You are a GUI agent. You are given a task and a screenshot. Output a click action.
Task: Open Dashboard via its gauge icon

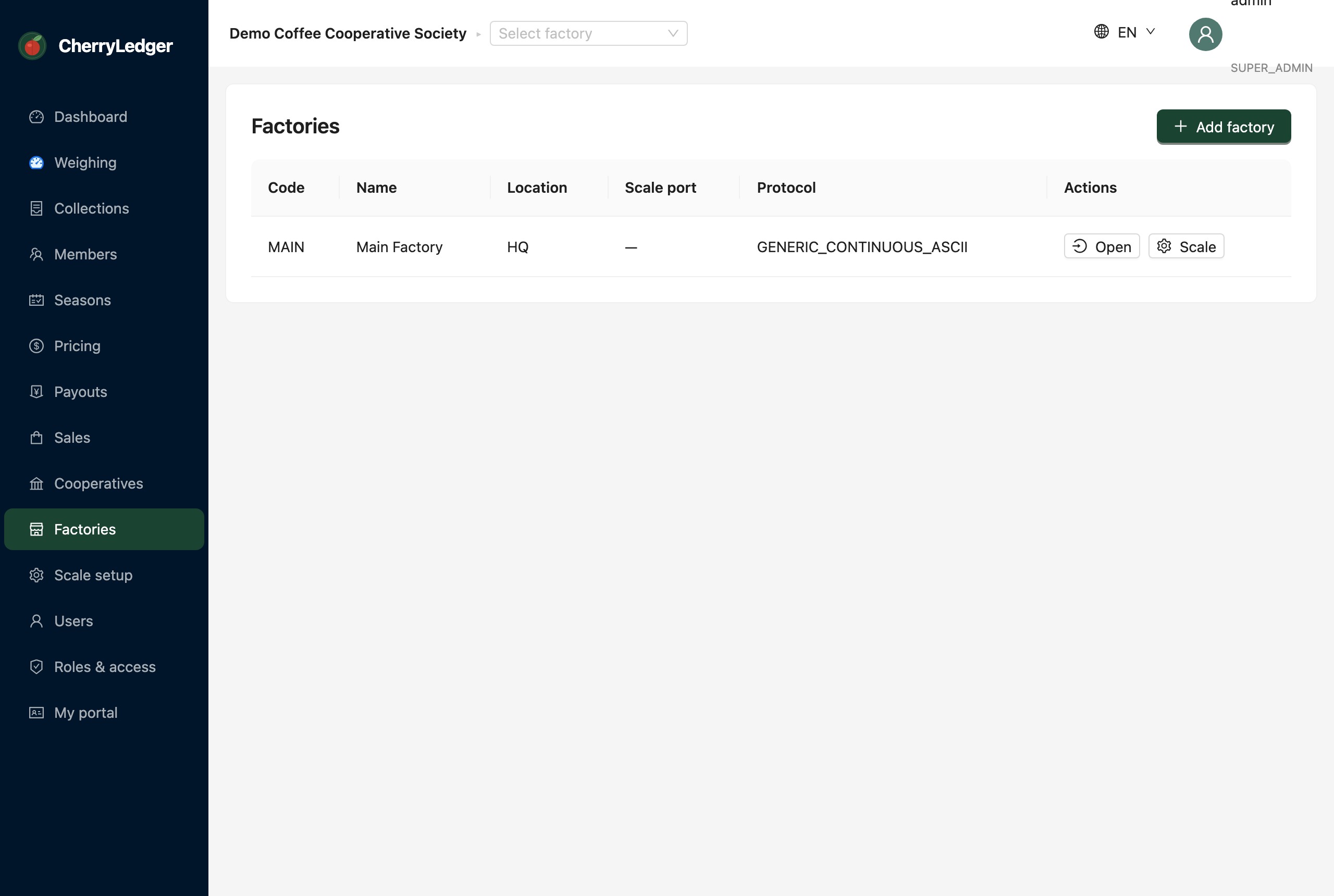pos(36,117)
